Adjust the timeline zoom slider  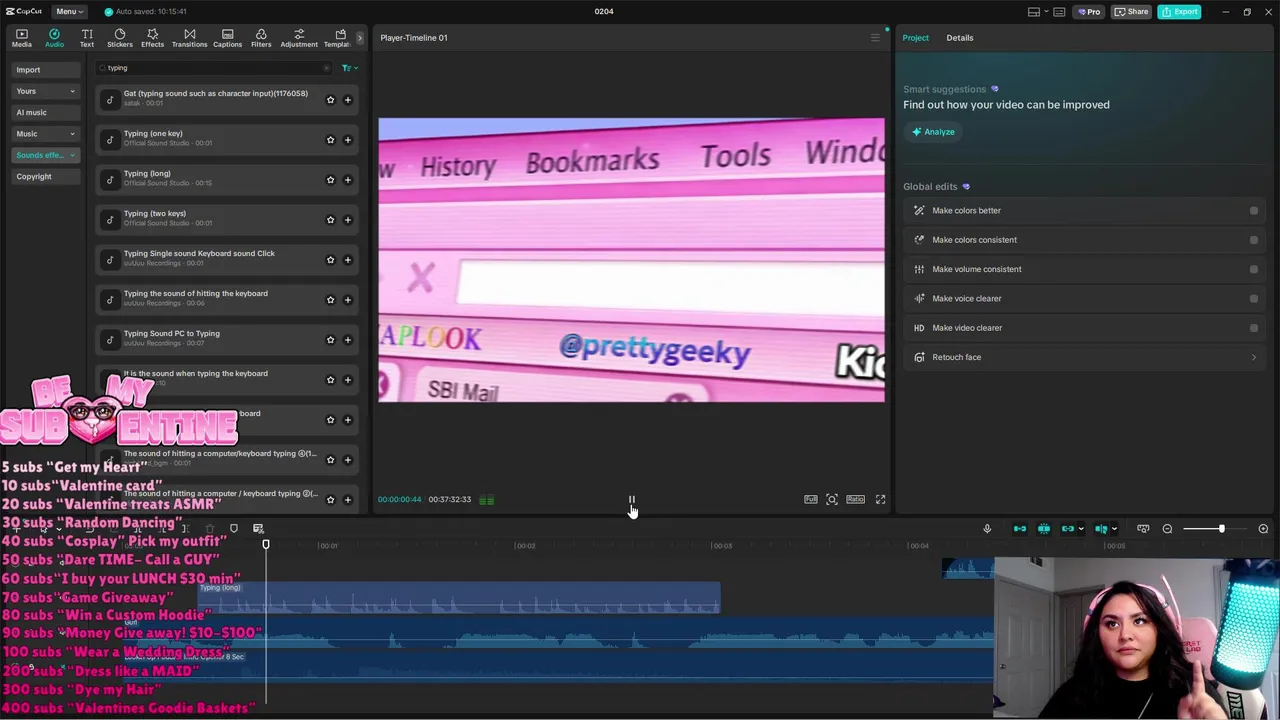point(1221,529)
